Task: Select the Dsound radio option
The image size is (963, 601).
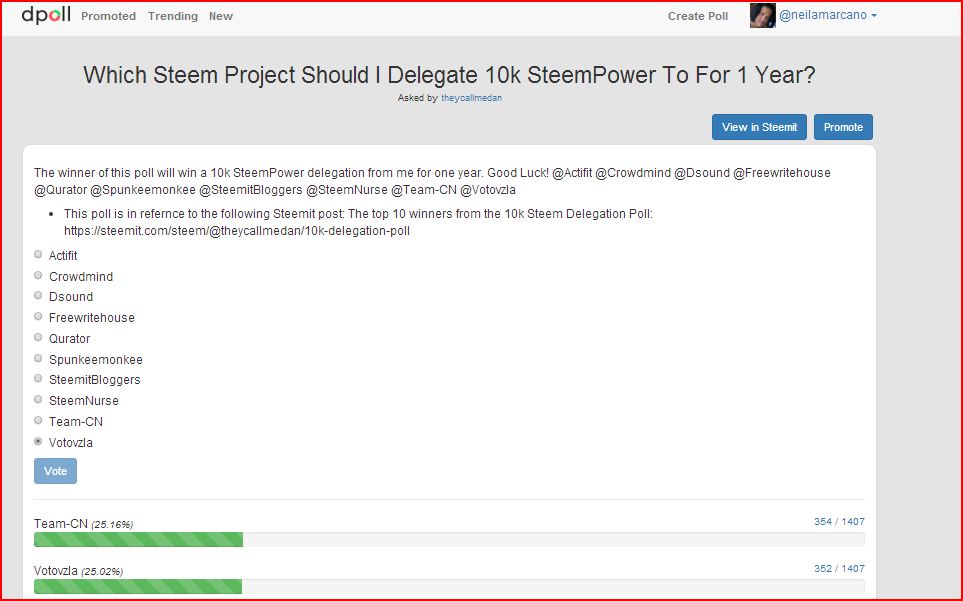Action: click(38, 295)
